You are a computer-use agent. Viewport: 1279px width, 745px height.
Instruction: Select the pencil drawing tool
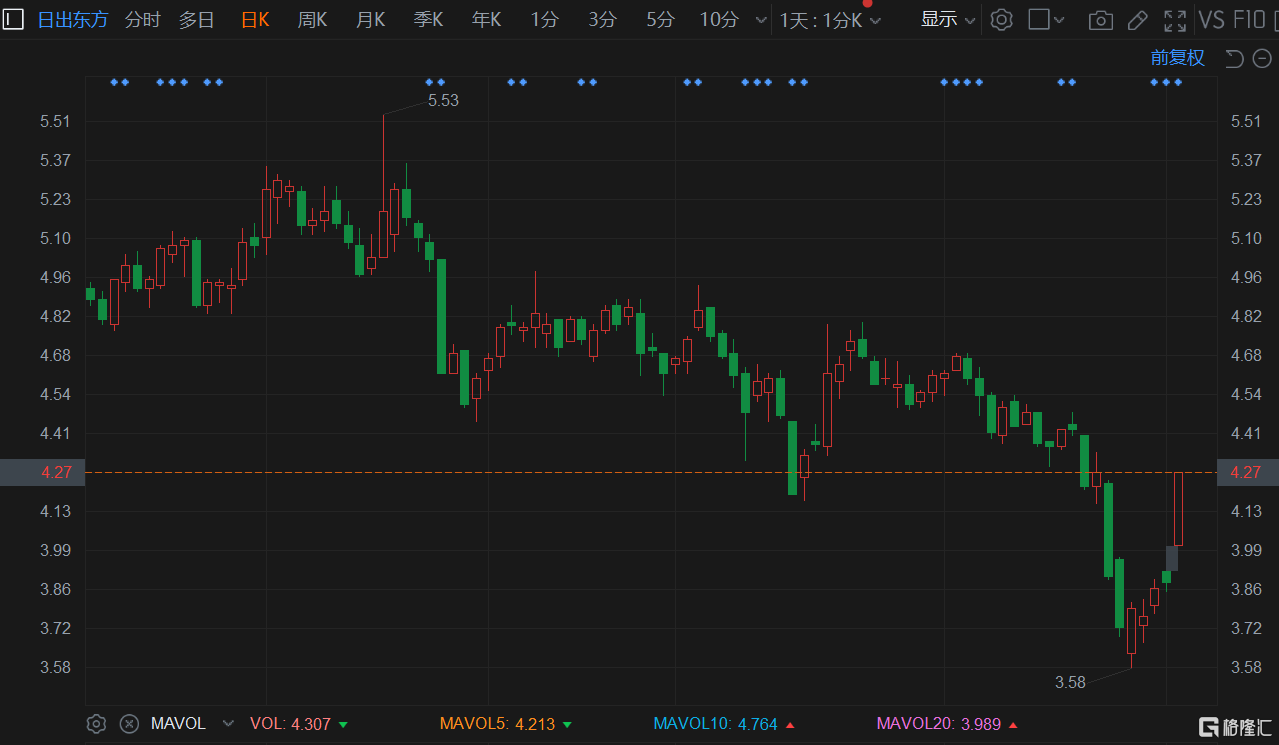tap(1137, 20)
